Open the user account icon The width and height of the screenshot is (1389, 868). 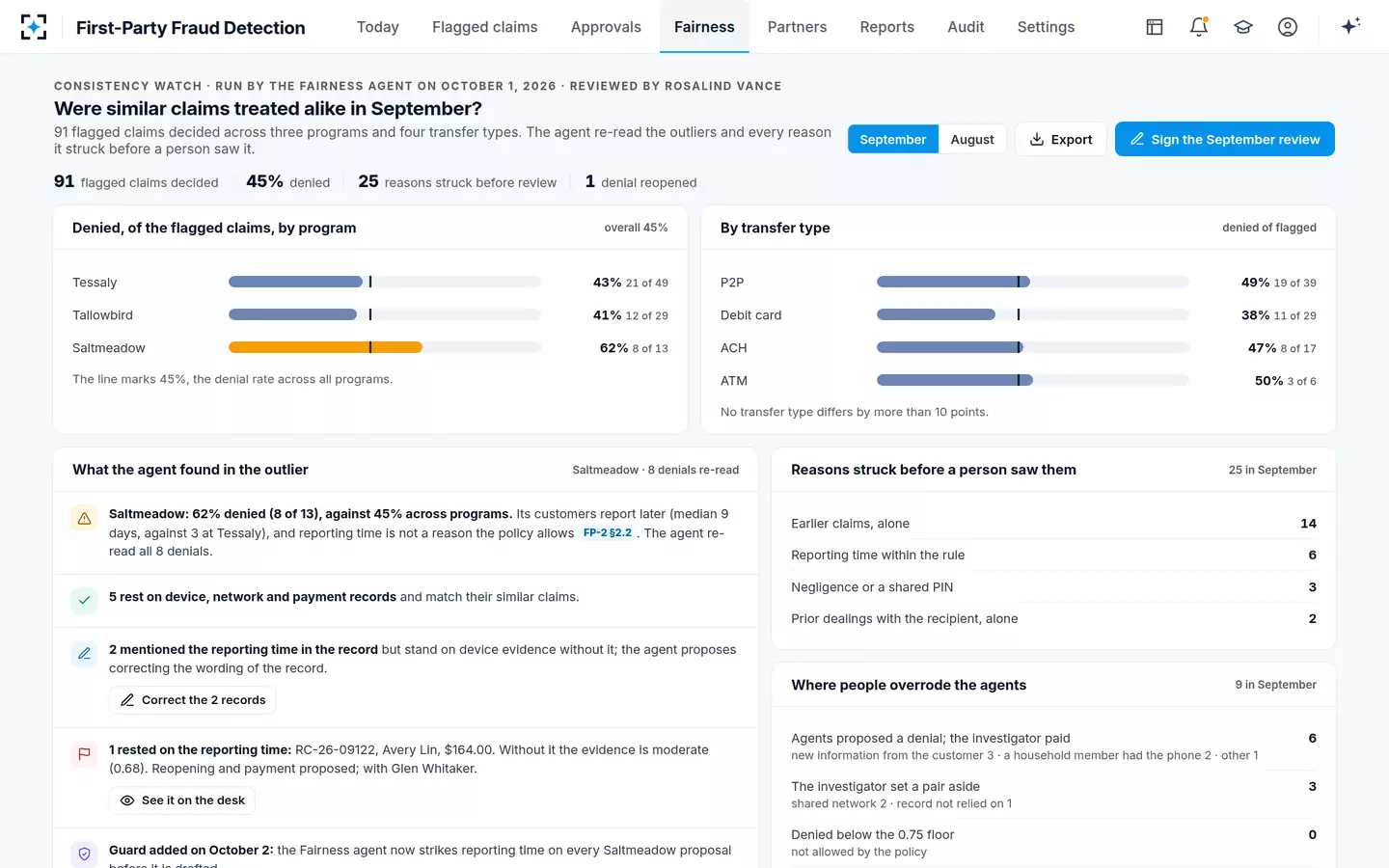pos(1288,27)
